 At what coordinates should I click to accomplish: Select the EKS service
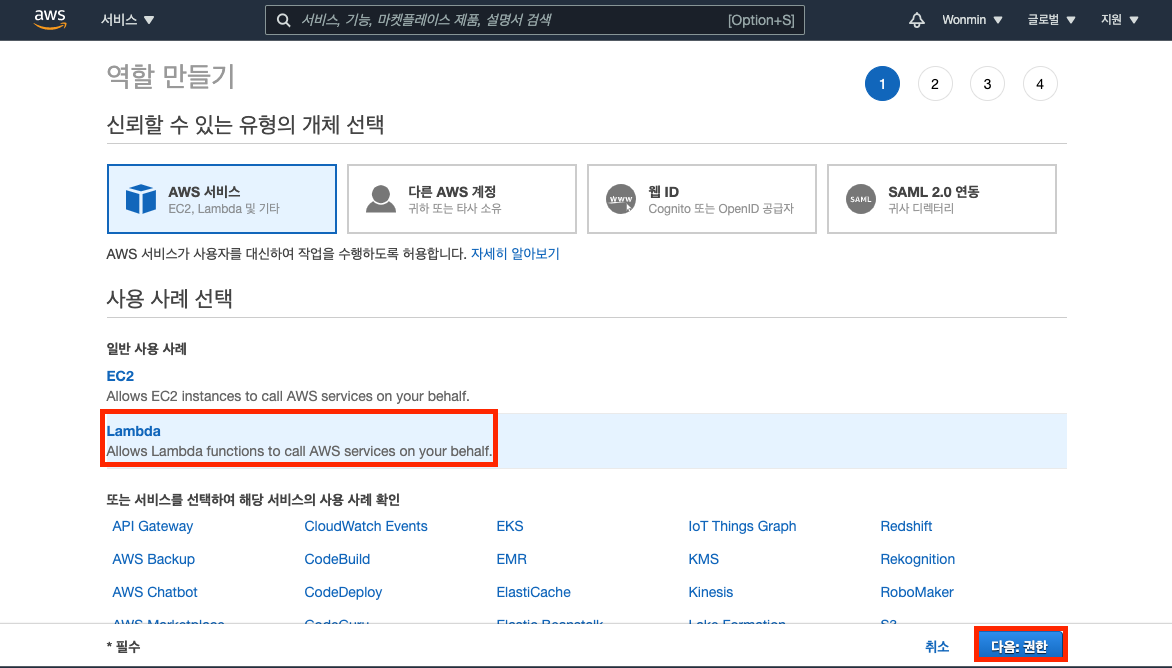click(x=510, y=526)
